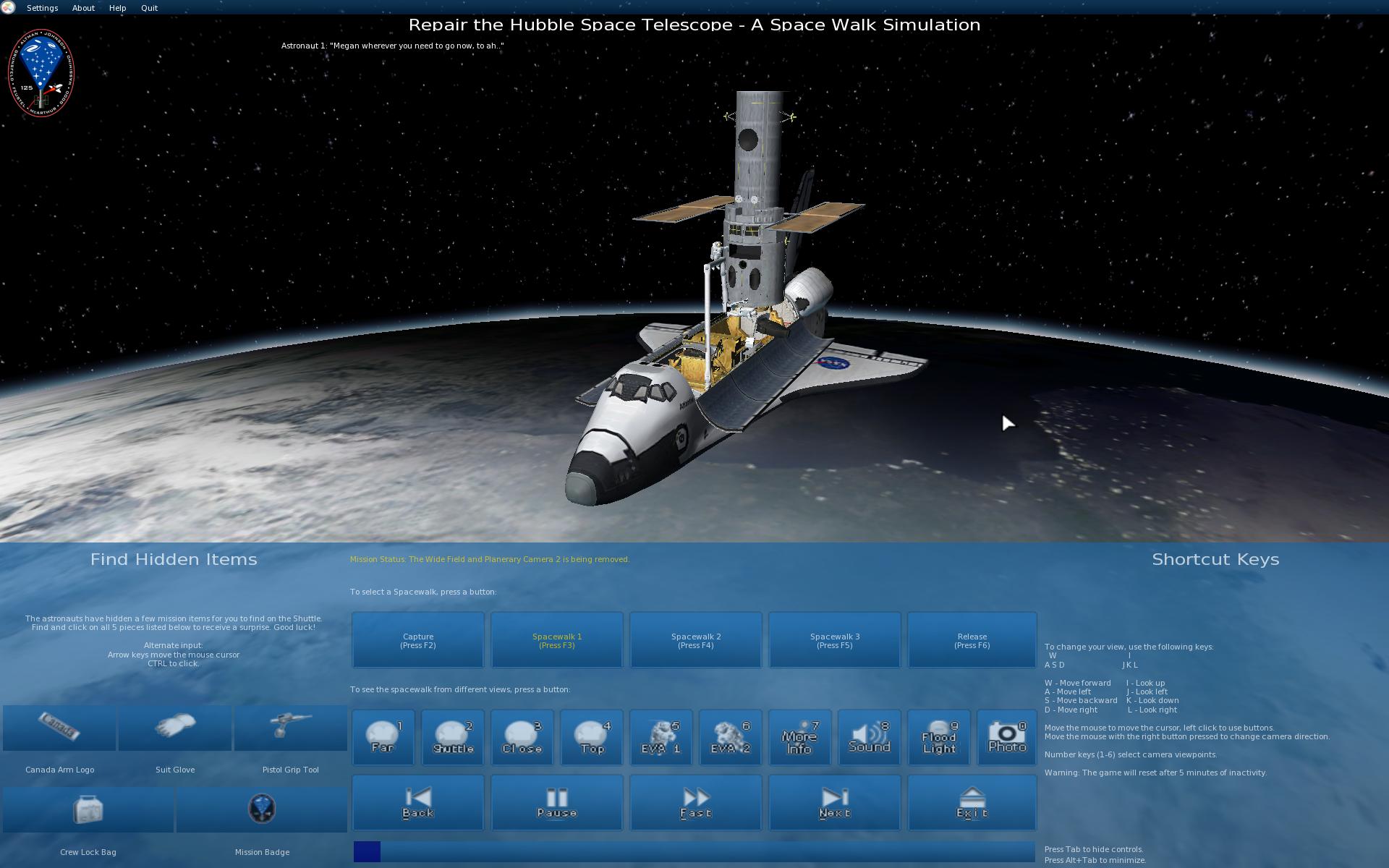The width and height of the screenshot is (1389, 868).
Task: Click the NASA logo on shuttle wing
Action: tap(834, 363)
